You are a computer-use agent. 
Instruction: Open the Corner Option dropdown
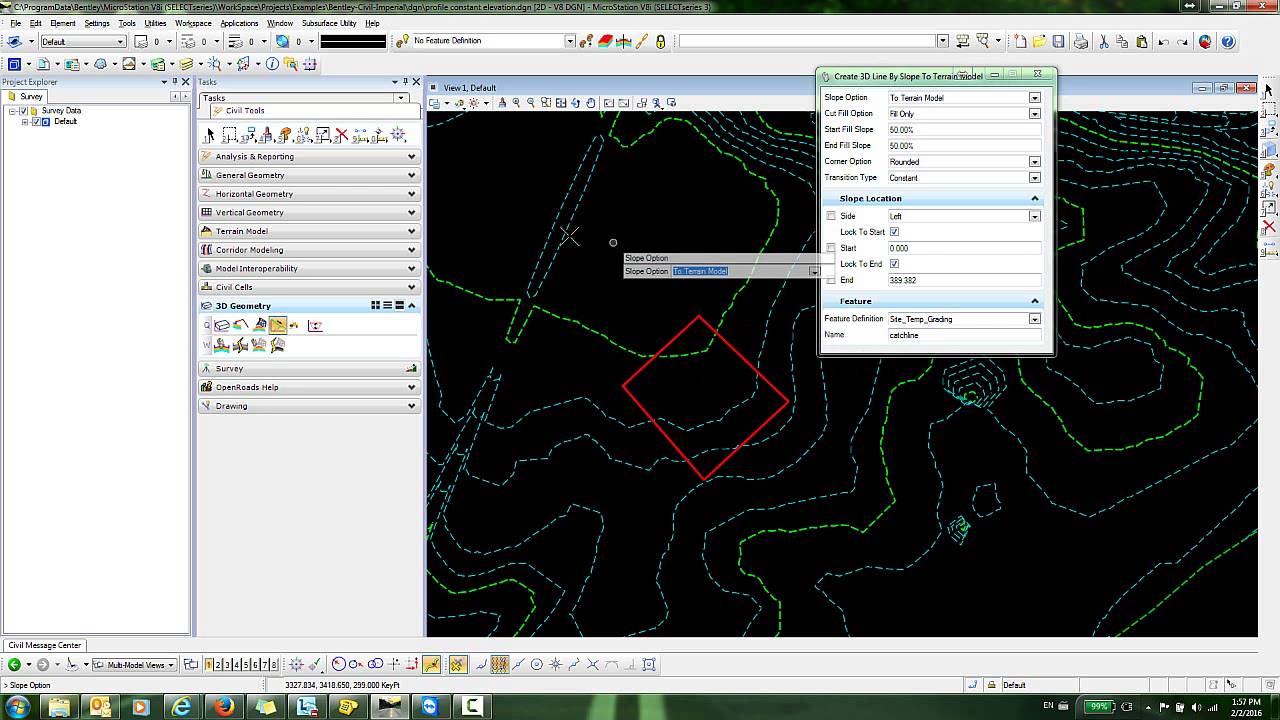pyautogui.click(x=1035, y=162)
